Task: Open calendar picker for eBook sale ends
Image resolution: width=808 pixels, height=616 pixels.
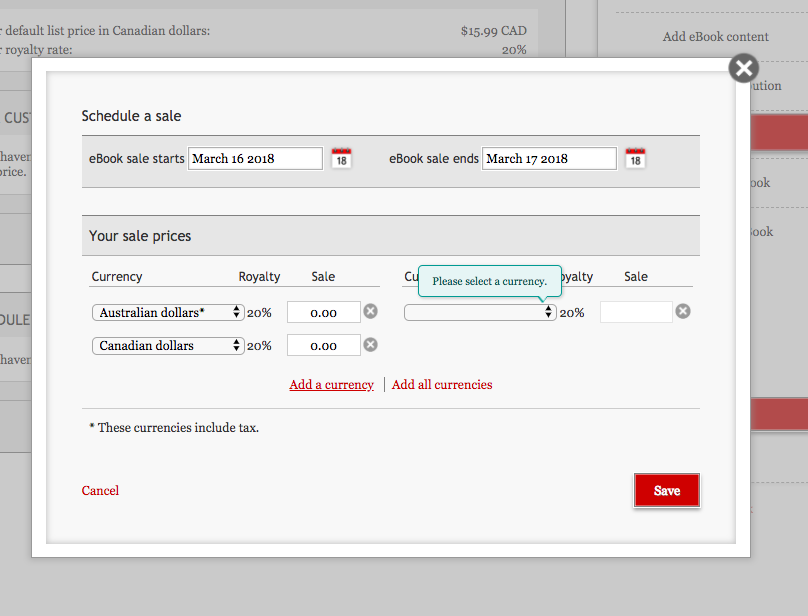Action: point(635,158)
